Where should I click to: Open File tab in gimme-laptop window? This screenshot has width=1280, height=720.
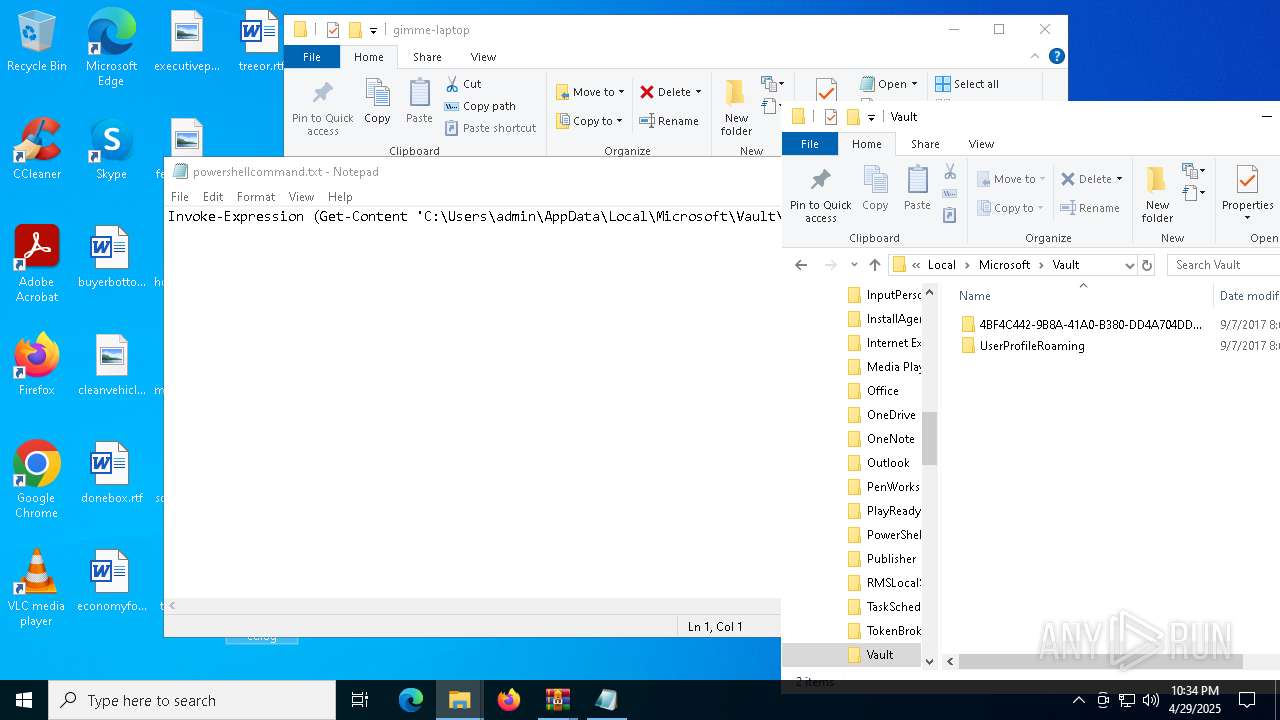pyautogui.click(x=312, y=57)
